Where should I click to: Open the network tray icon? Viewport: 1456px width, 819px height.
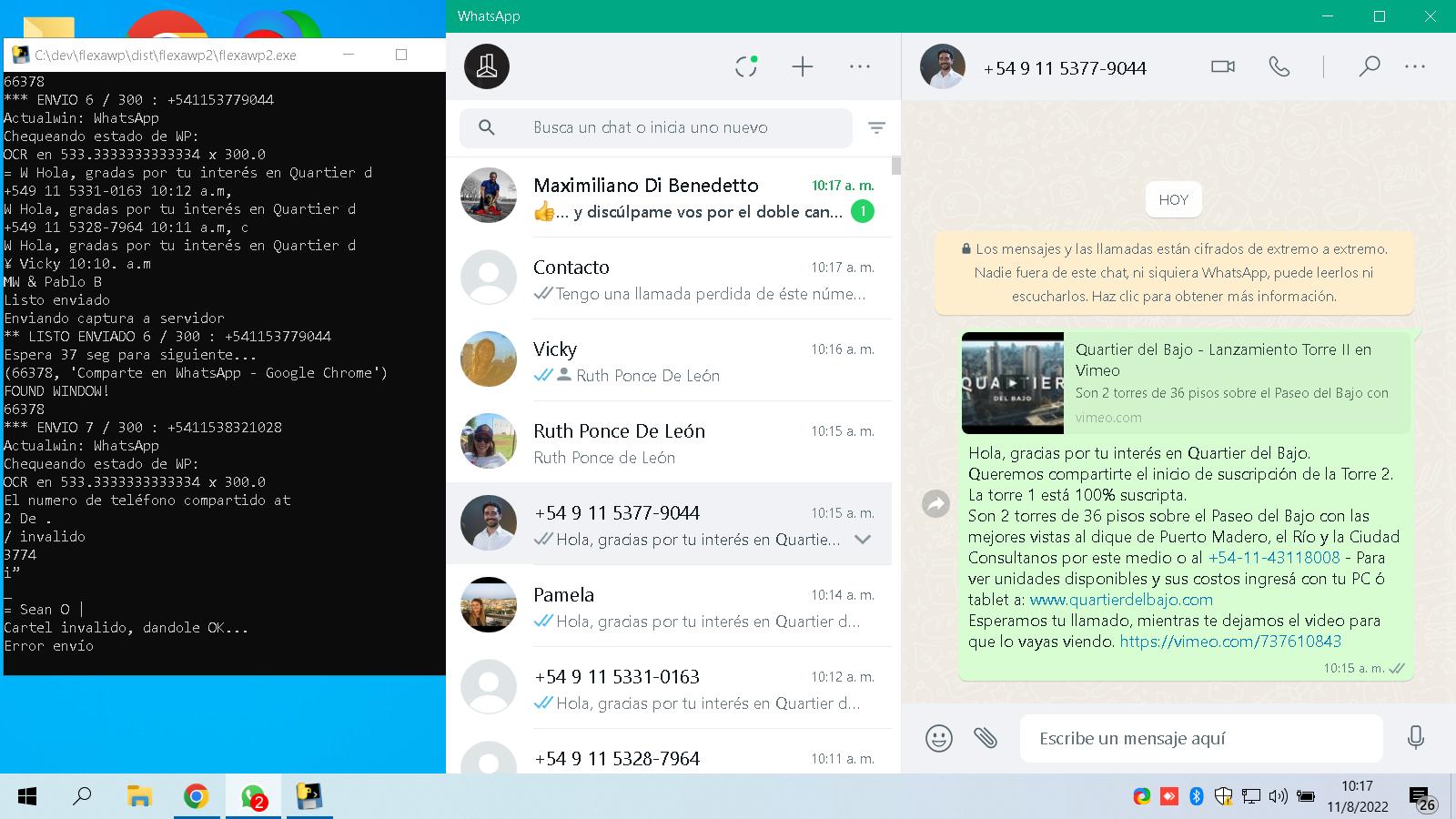pyautogui.click(x=1251, y=797)
